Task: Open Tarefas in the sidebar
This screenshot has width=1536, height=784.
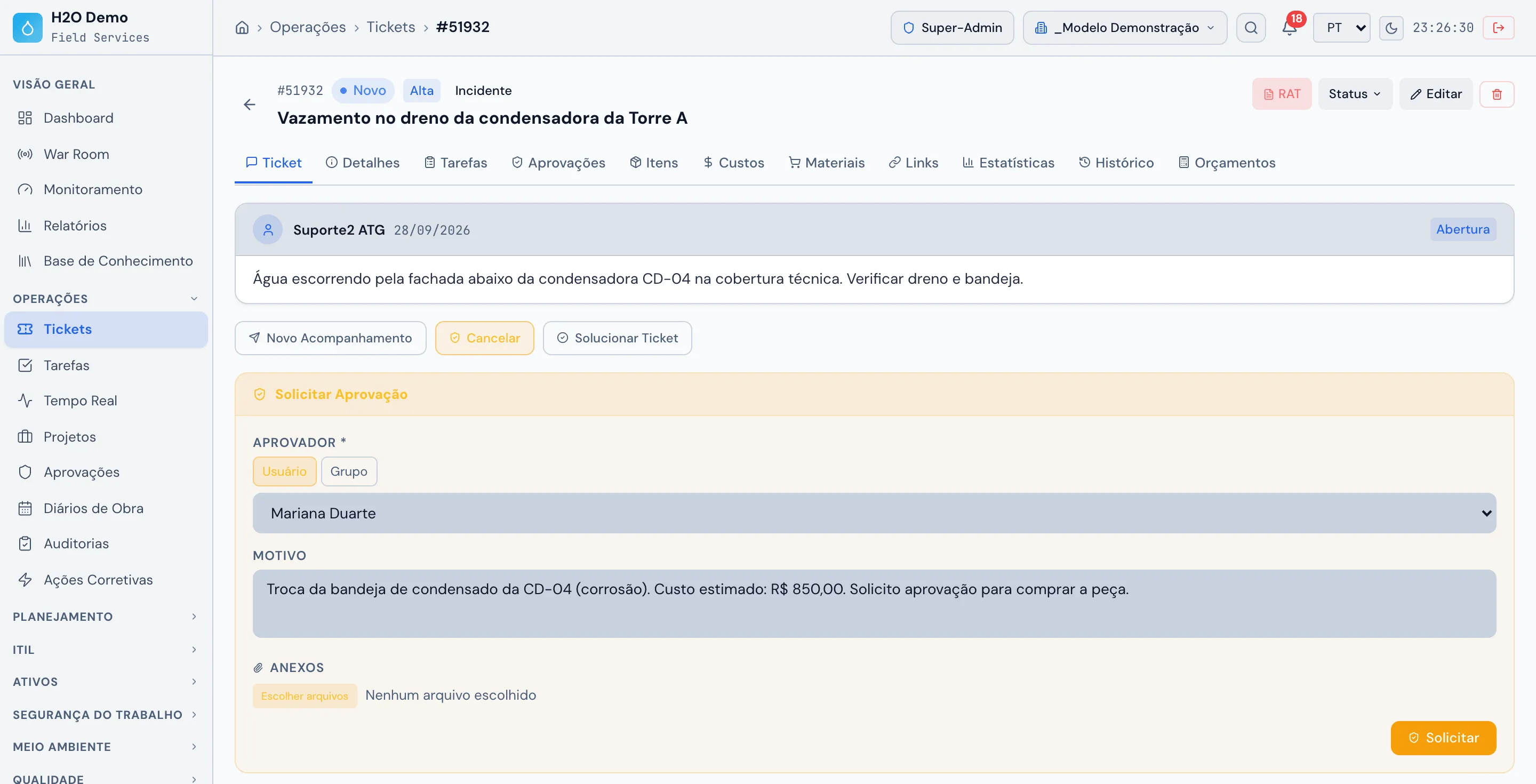Action: point(106,365)
